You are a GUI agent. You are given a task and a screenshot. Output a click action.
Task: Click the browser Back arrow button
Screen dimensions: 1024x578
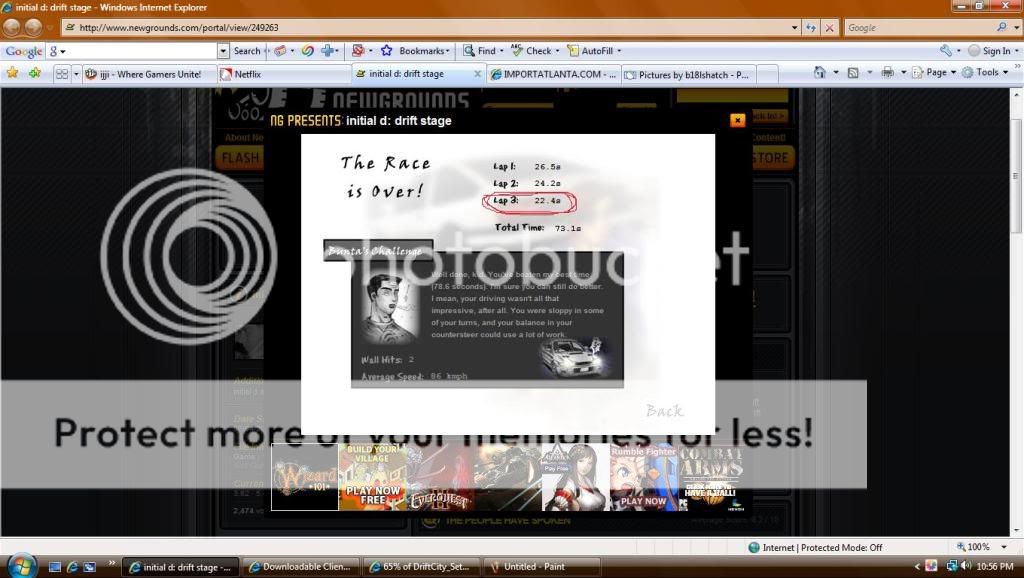click(13, 28)
